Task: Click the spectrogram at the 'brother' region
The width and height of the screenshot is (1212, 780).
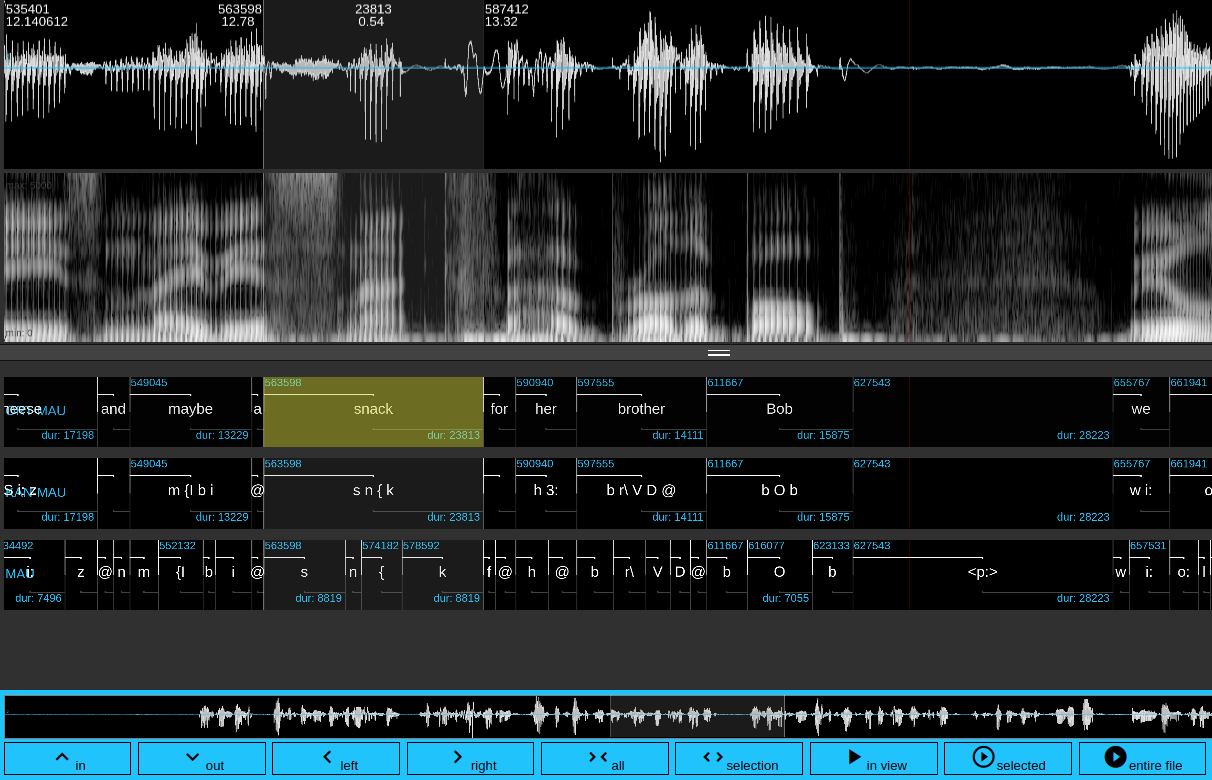Action: tap(641, 258)
